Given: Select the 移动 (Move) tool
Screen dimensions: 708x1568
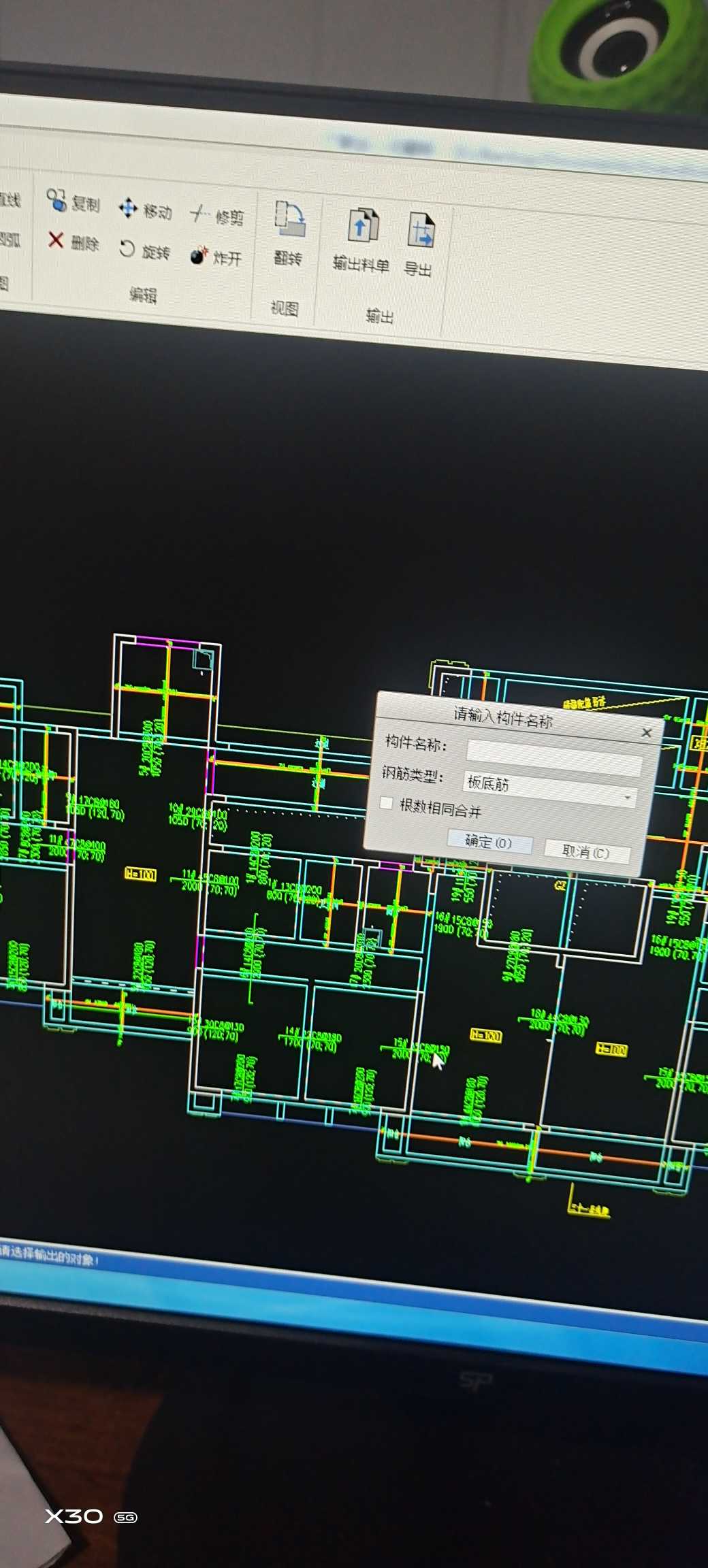Looking at the screenshot, I should click(145, 210).
